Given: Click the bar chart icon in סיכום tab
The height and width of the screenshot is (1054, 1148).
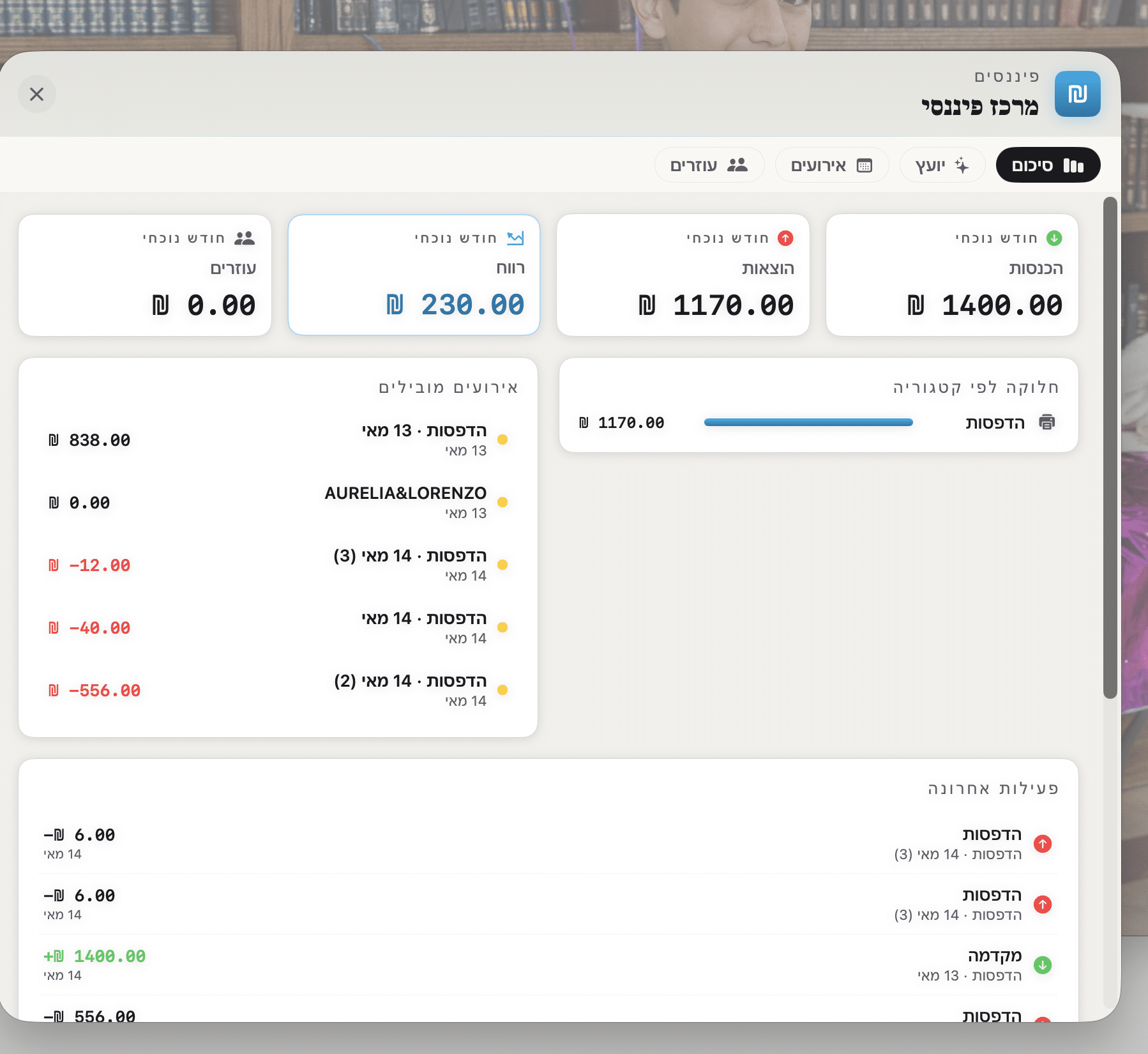Looking at the screenshot, I should (1073, 165).
